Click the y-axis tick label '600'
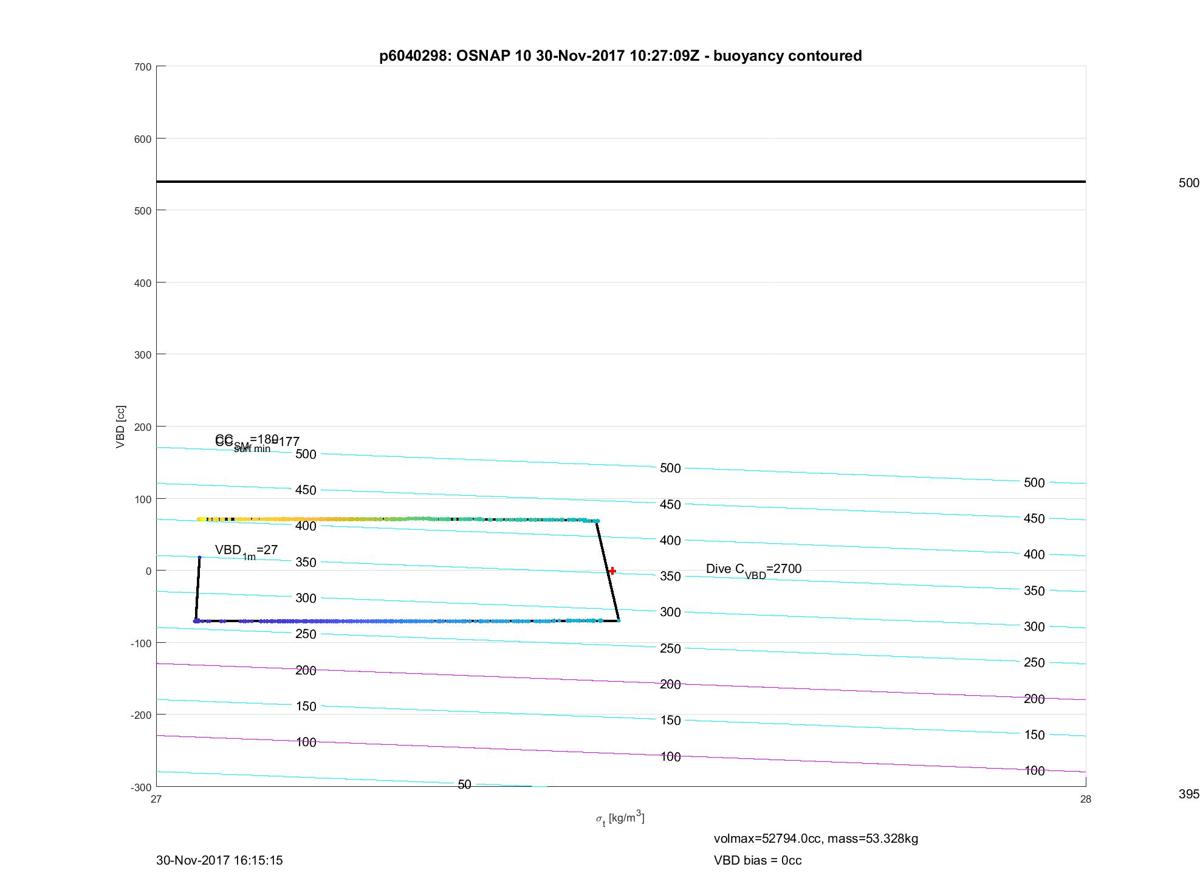Viewport: 1200px width, 885px height. click(143, 139)
